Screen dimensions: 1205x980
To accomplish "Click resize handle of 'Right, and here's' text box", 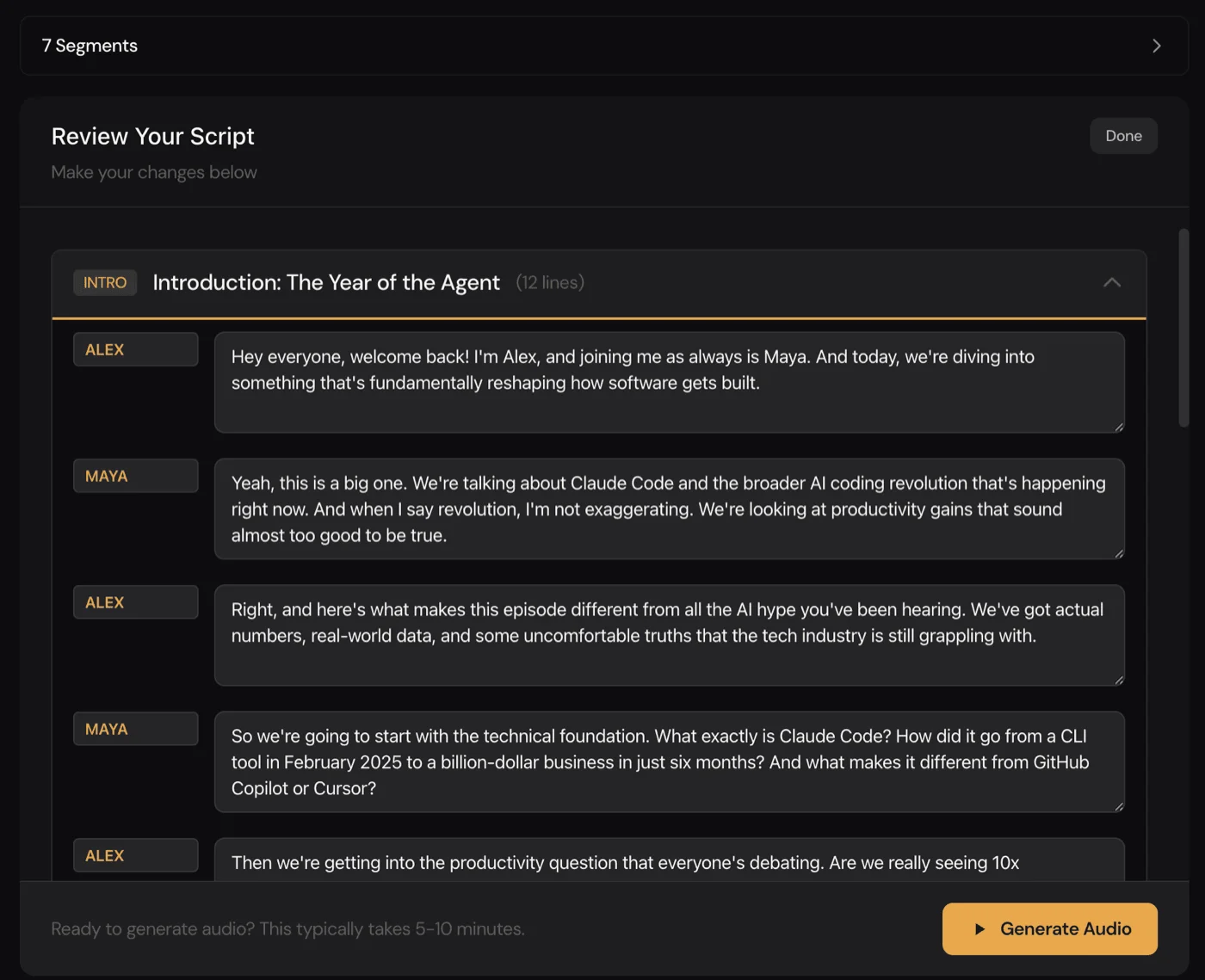I will tap(1118, 680).
